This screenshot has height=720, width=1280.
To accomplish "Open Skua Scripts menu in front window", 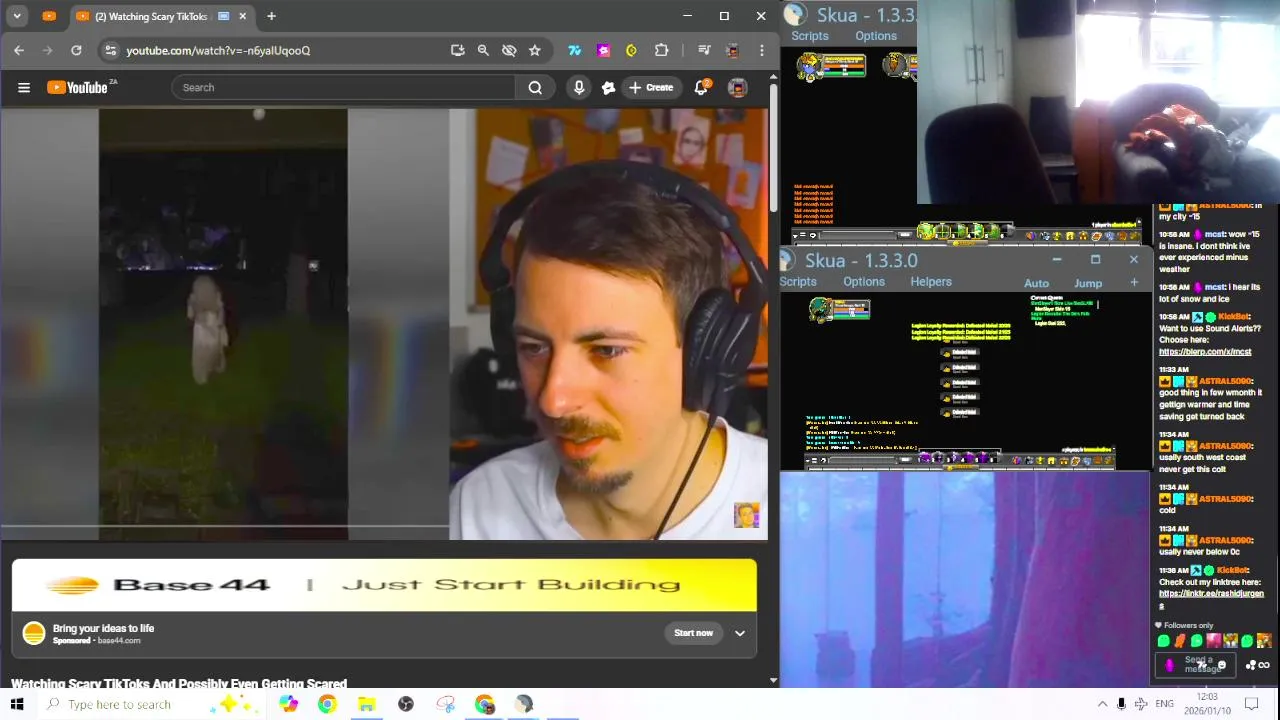I will point(797,282).
